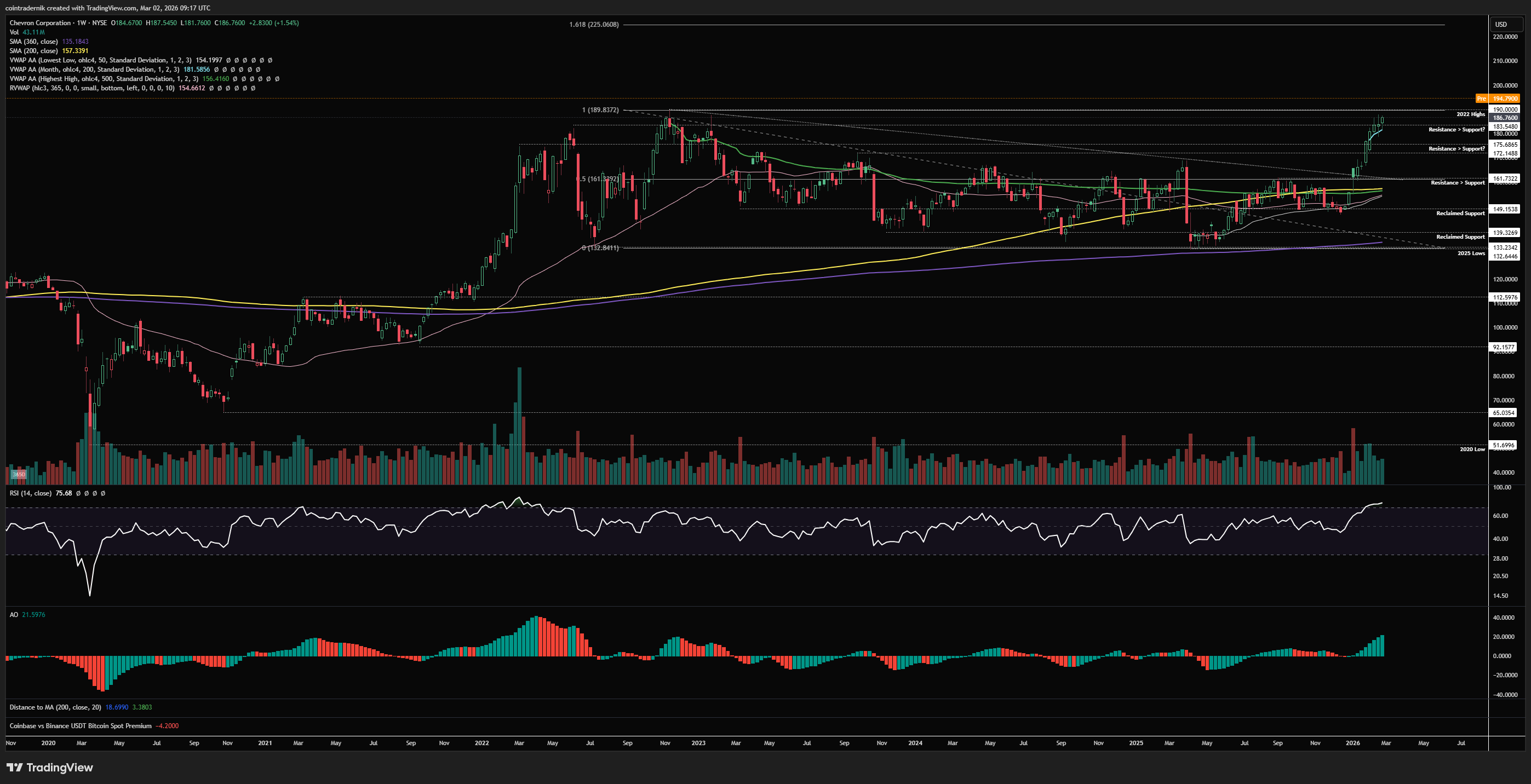
Task: Click the orange Pre 194.7900 price label
Action: coord(1498,99)
